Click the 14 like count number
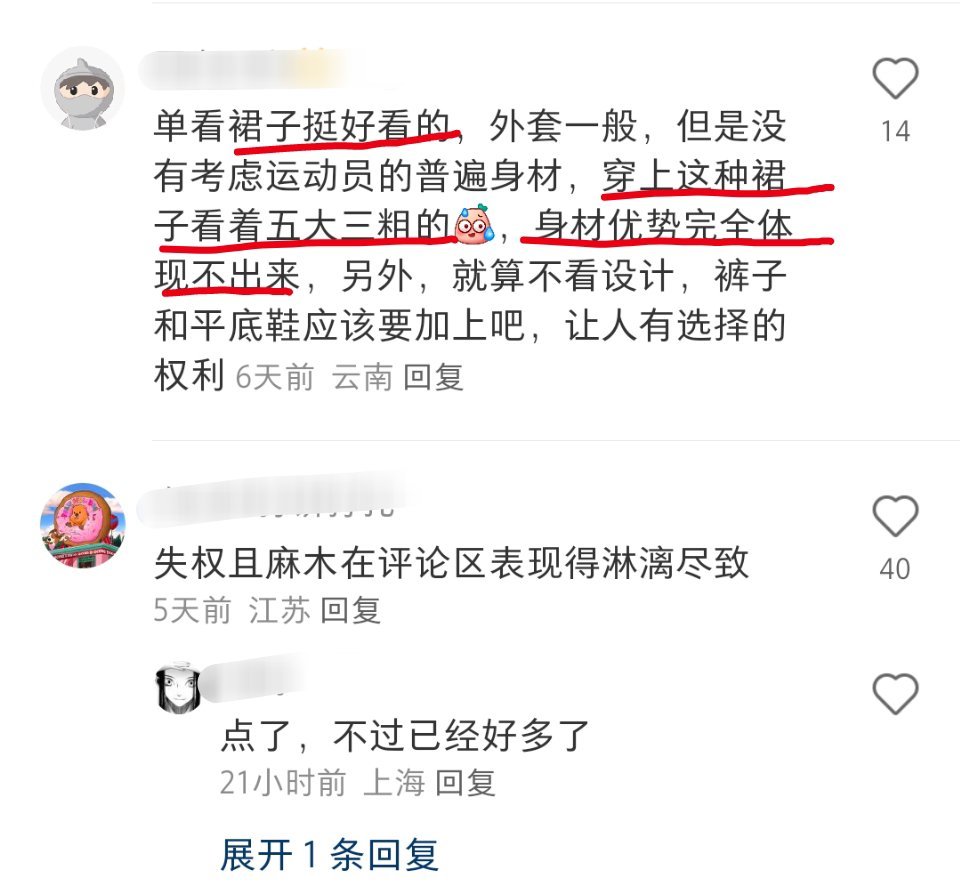 (895, 132)
